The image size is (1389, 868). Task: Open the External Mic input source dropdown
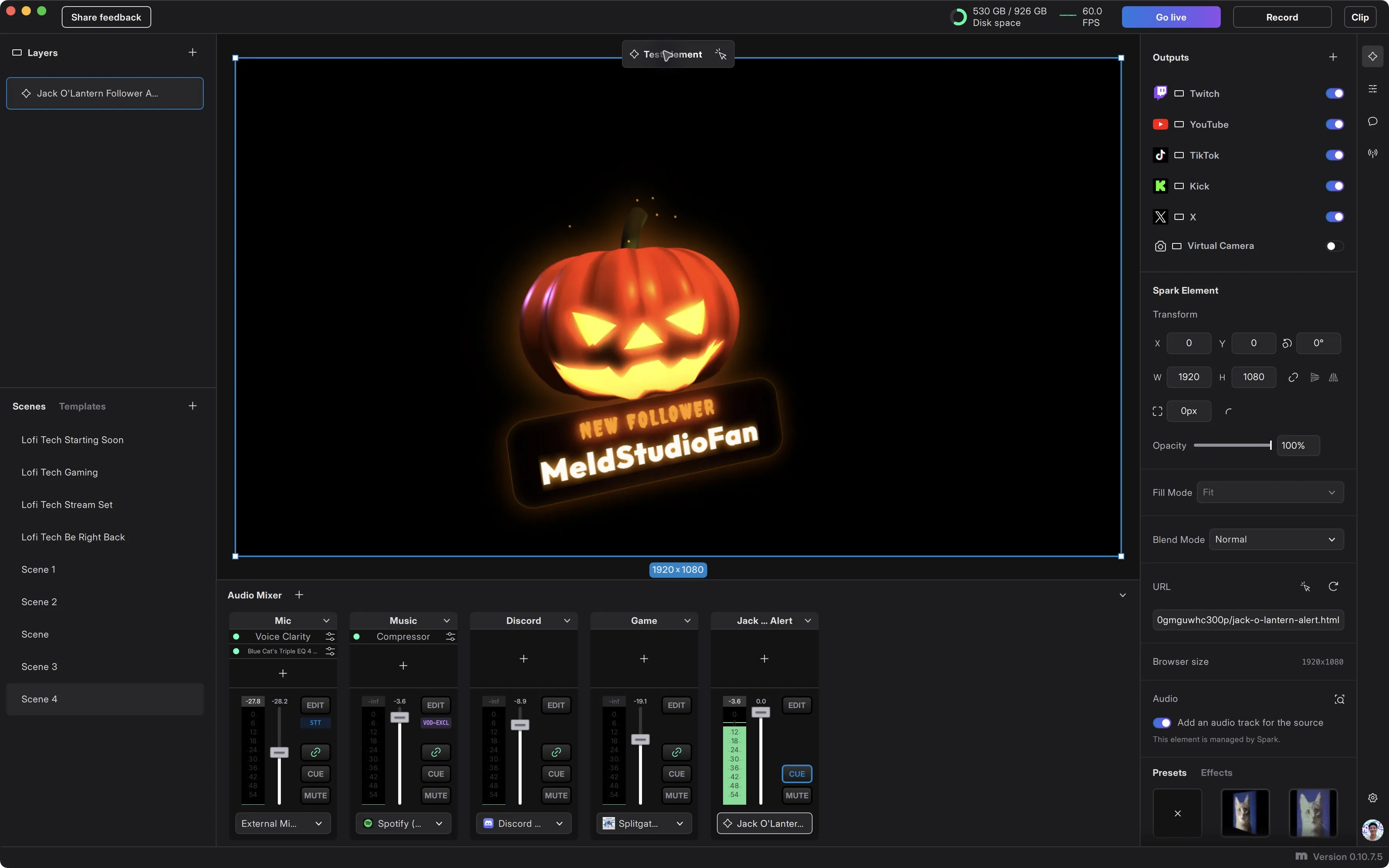coord(282,823)
